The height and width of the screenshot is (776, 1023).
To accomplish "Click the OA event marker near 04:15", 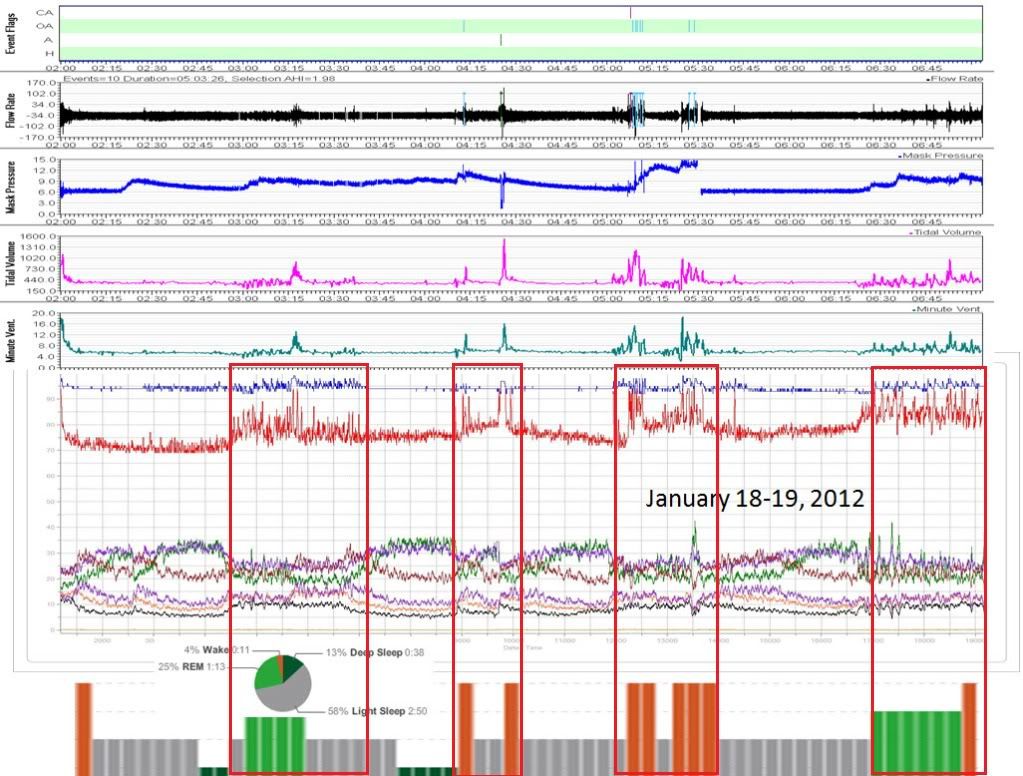I will pos(464,26).
